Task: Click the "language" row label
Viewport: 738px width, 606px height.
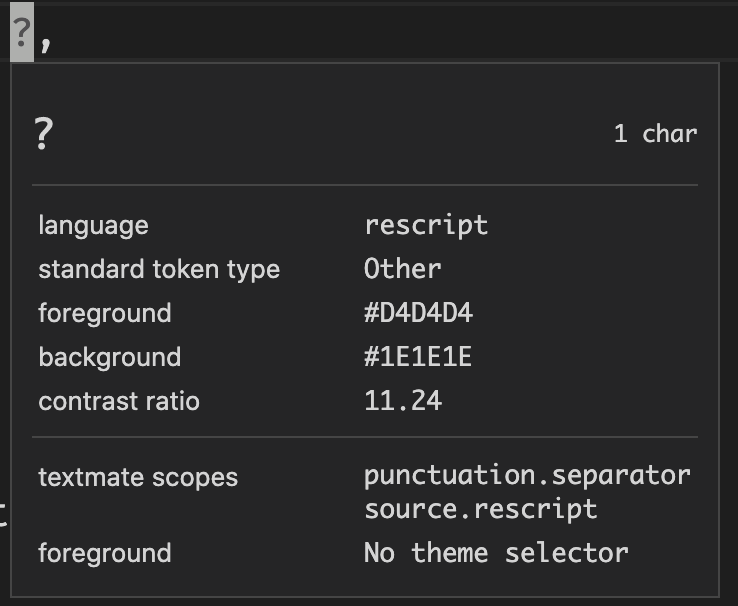Action: coord(93,225)
